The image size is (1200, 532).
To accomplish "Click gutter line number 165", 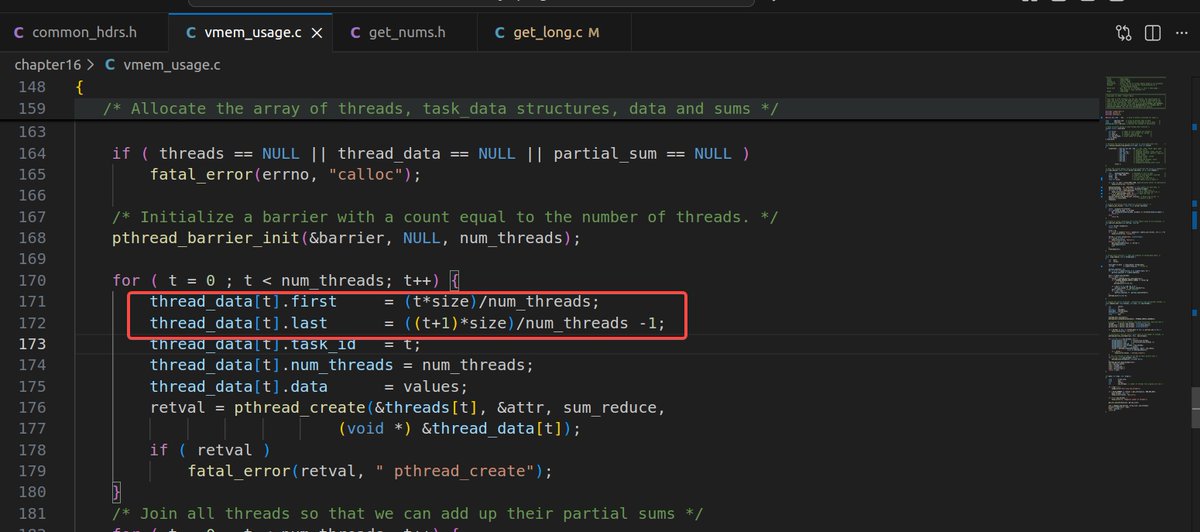I will coord(32,174).
